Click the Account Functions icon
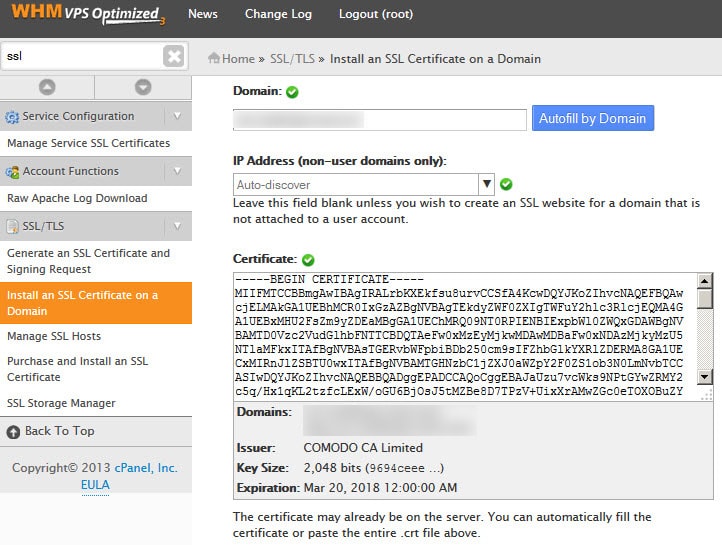This screenshot has width=722, height=545. (x=12, y=172)
